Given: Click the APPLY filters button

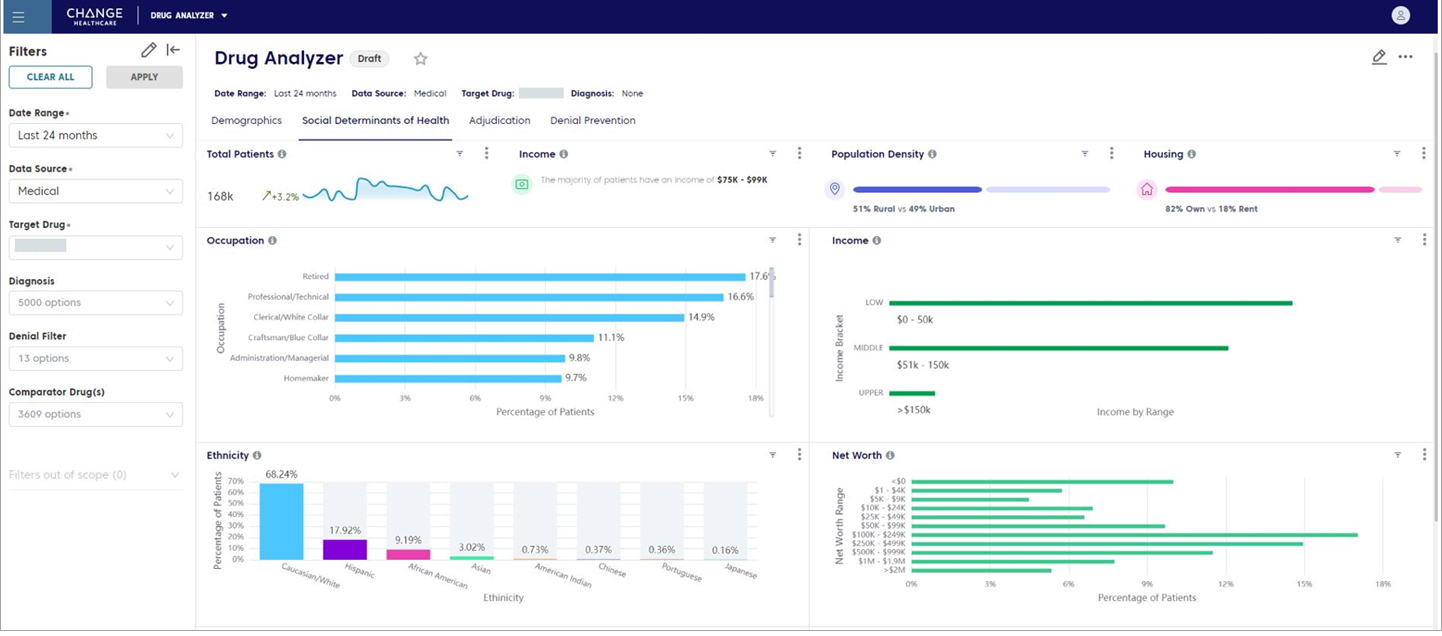Looking at the screenshot, I should point(144,77).
